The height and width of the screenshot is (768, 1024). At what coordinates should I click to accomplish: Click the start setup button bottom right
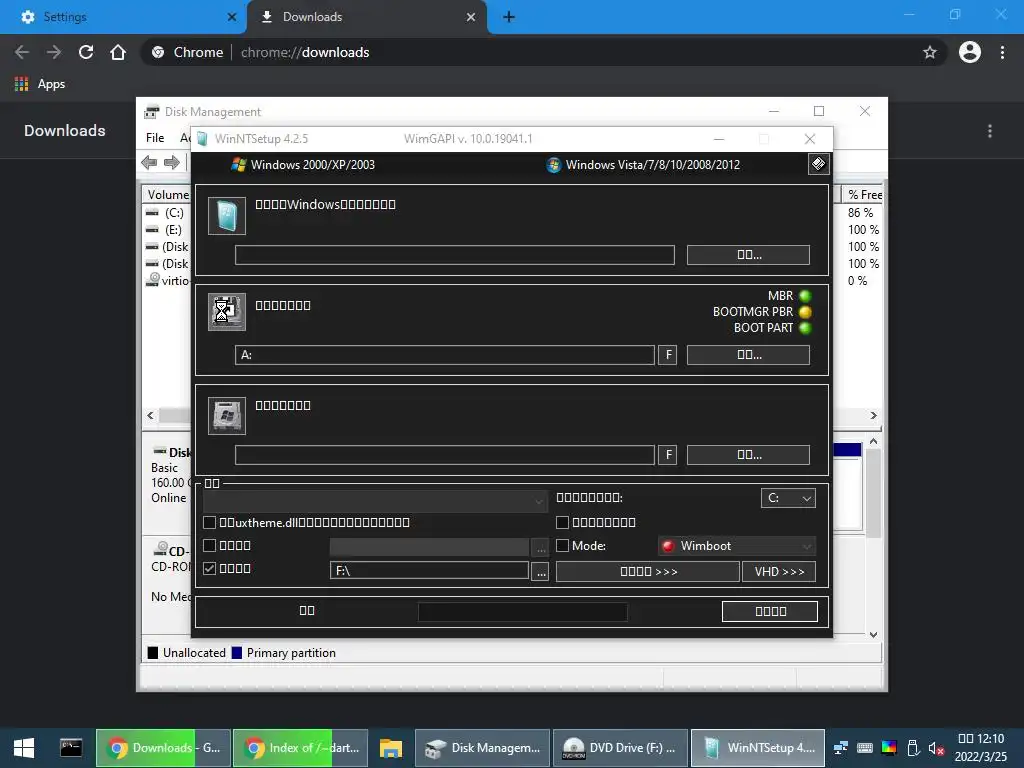click(x=770, y=611)
